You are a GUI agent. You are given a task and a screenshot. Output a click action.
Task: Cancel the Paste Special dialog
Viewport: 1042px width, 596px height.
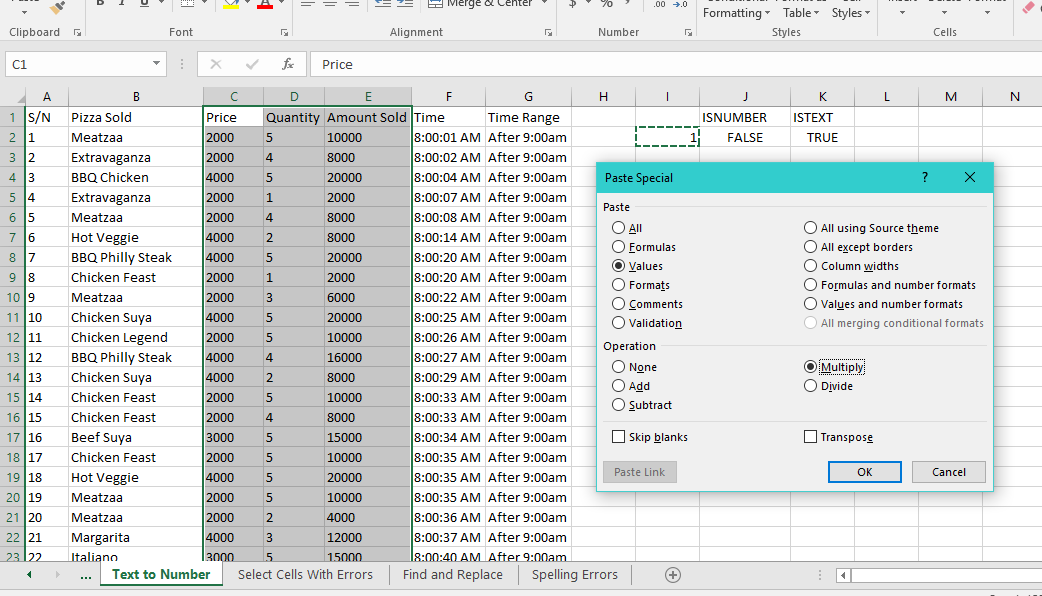click(x=948, y=471)
